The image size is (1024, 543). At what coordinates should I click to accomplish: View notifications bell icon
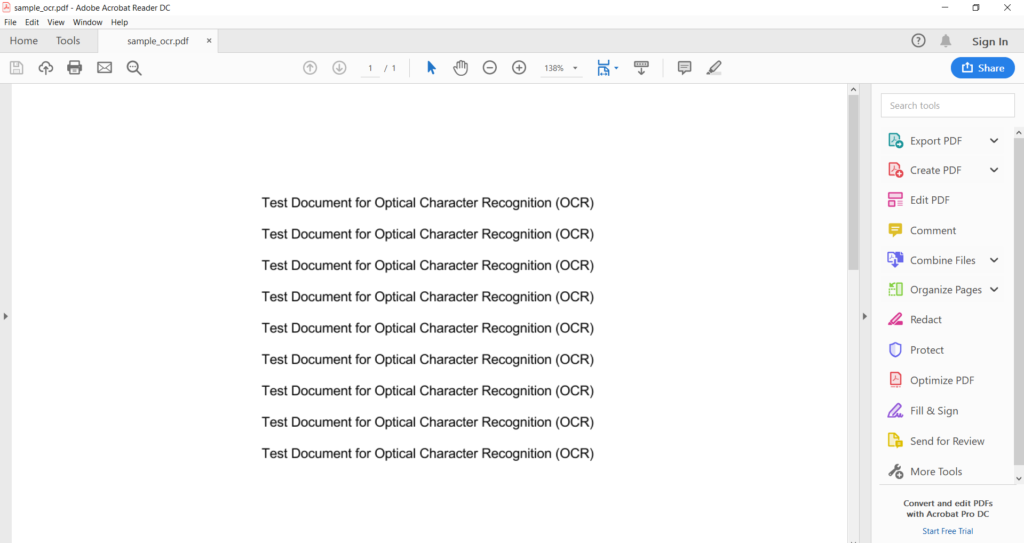946,41
